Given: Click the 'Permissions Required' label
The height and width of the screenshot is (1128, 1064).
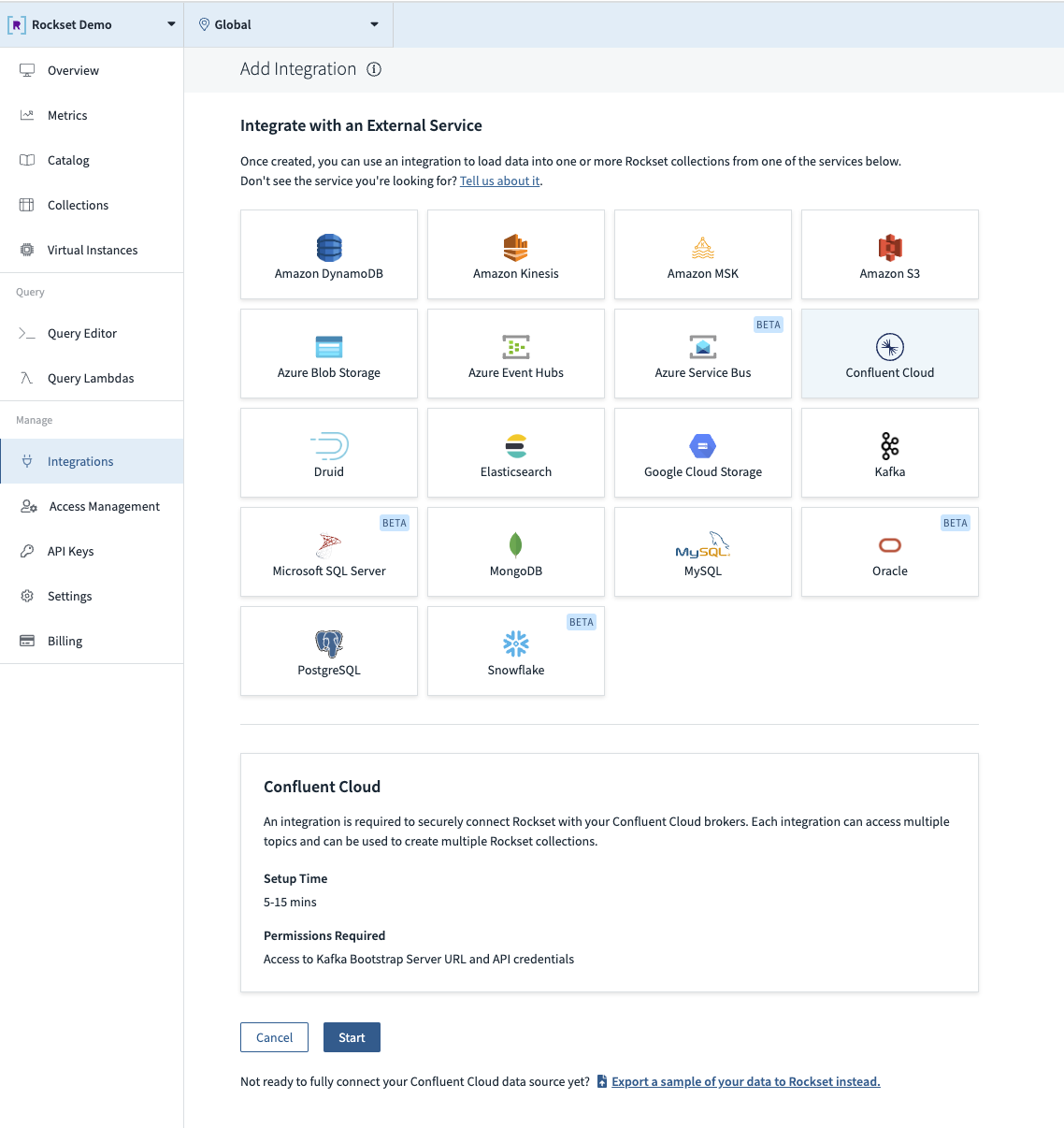Looking at the screenshot, I should coord(324,935).
